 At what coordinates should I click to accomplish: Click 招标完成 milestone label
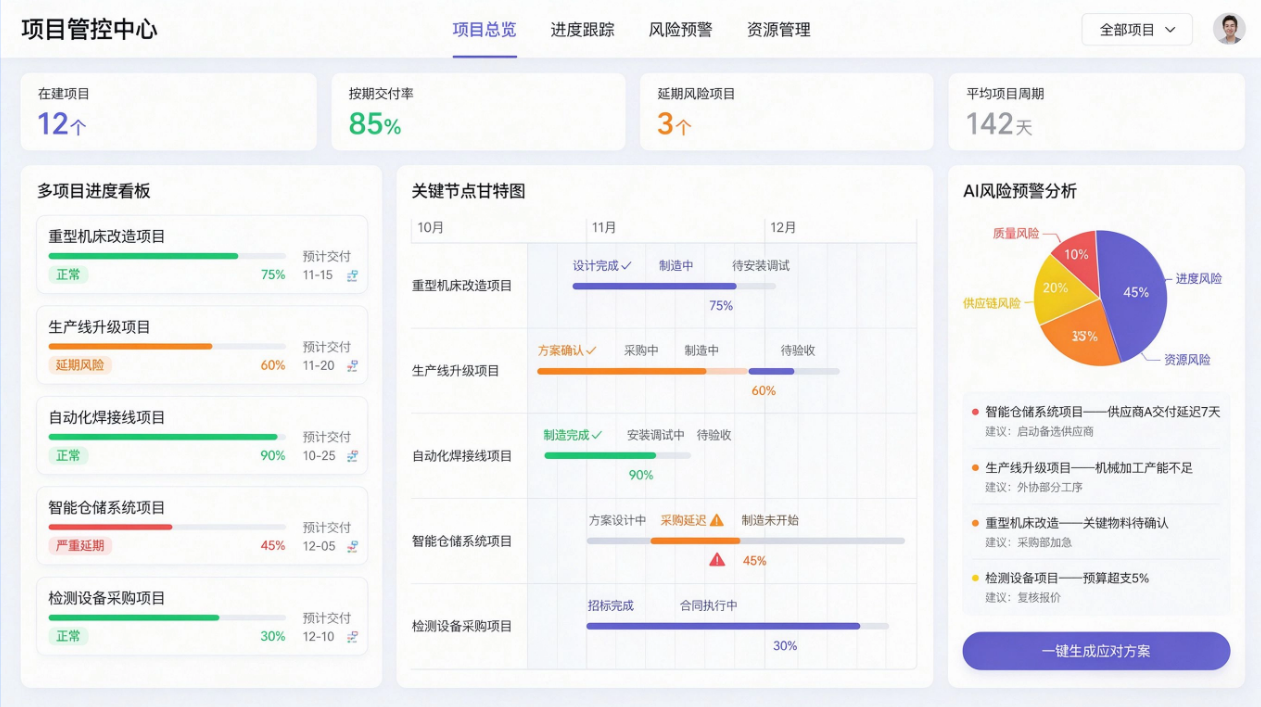611,606
